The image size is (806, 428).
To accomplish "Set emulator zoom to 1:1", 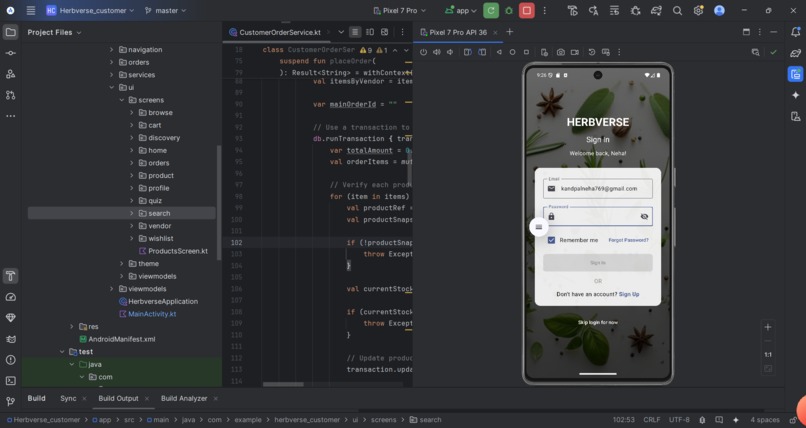I will [x=767, y=355].
